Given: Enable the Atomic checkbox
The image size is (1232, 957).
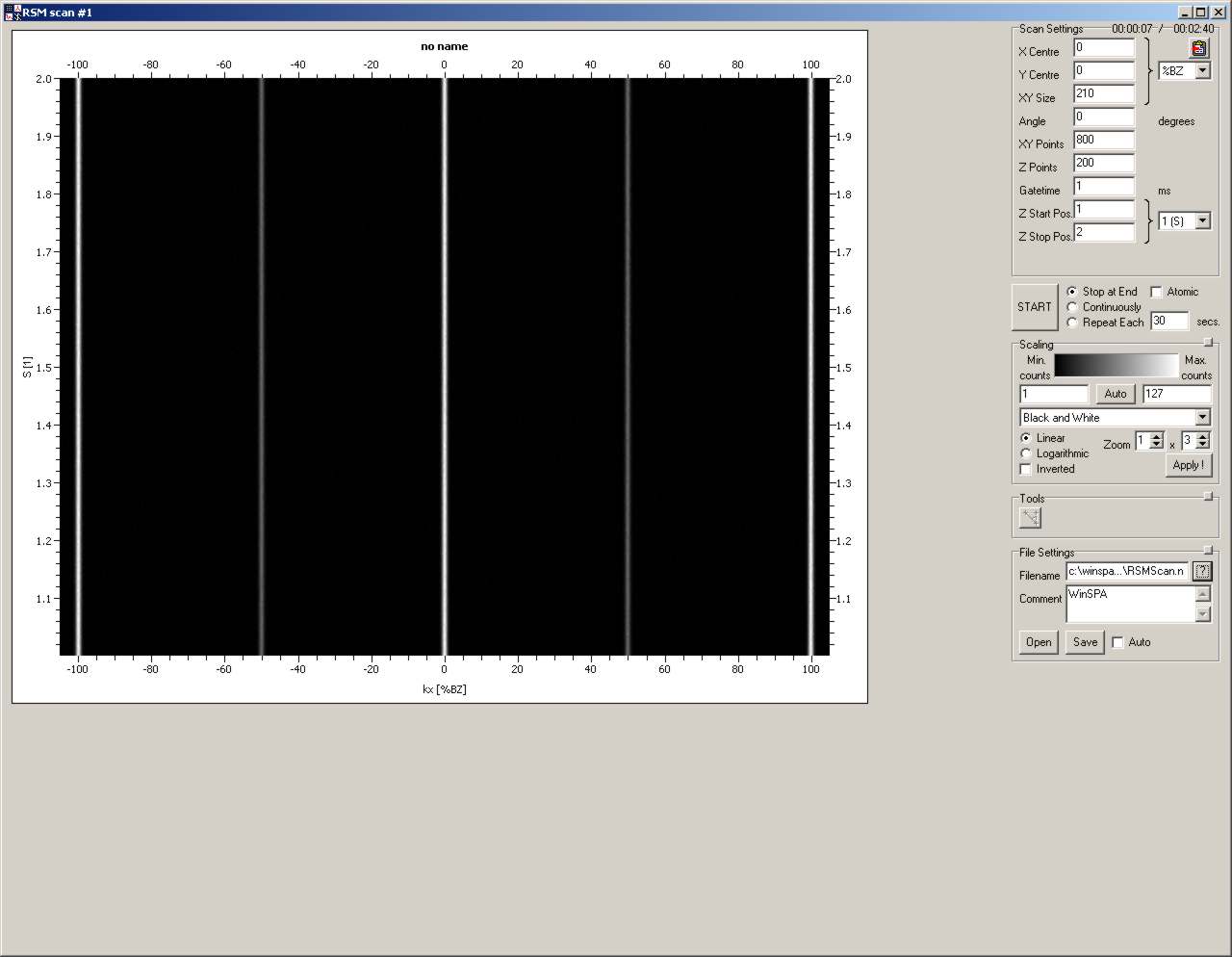Looking at the screenshot, I should pyautogui.click(x=1157, y=292).
